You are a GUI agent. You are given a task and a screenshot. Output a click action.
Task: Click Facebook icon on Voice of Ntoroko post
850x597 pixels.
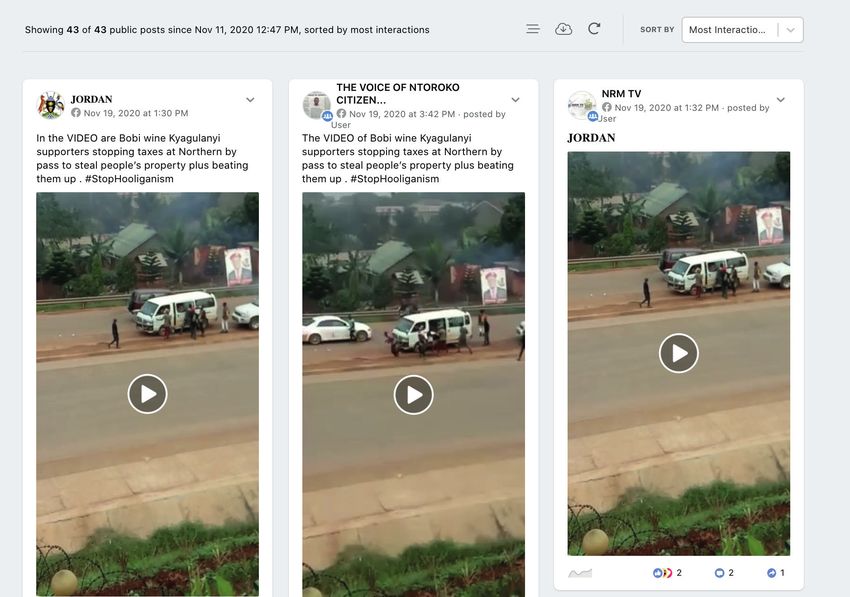click(x=342, y=113)
